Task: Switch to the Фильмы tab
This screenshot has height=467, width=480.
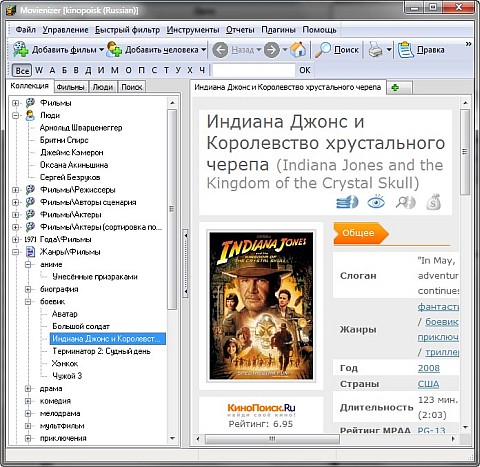Action: (x=70, y=87)
